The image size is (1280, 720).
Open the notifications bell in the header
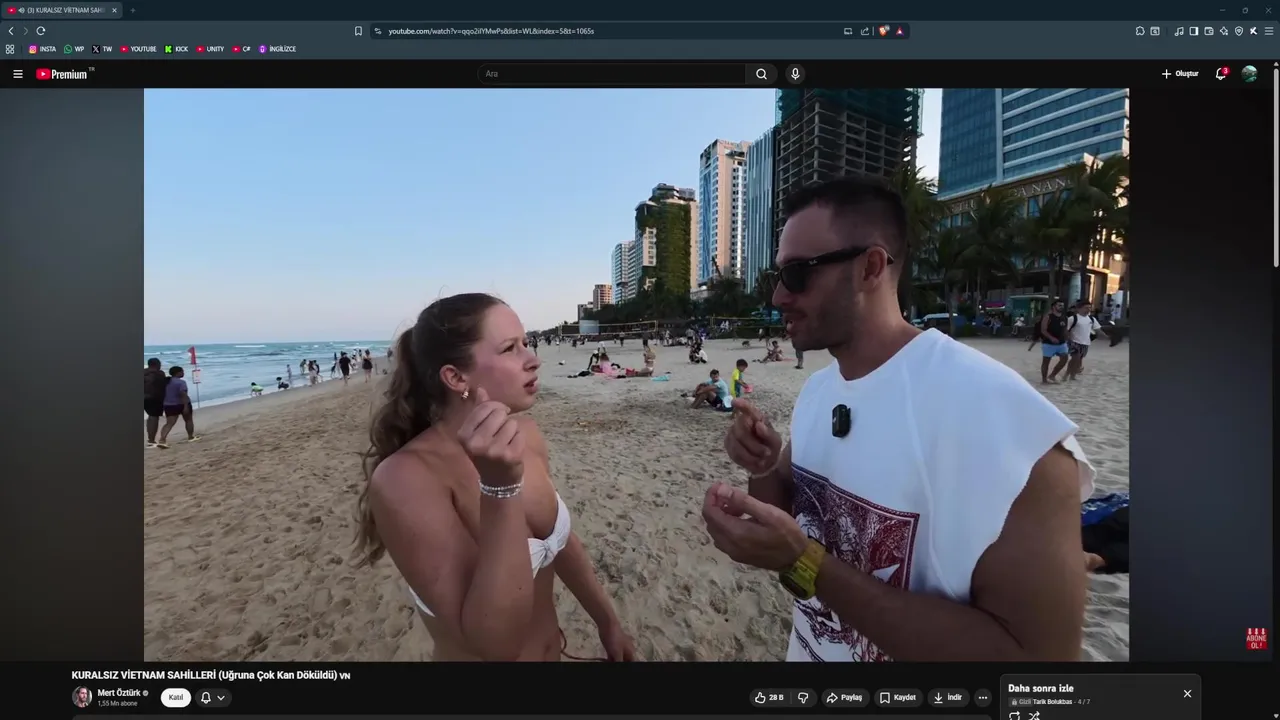[x=1220, y=74]
